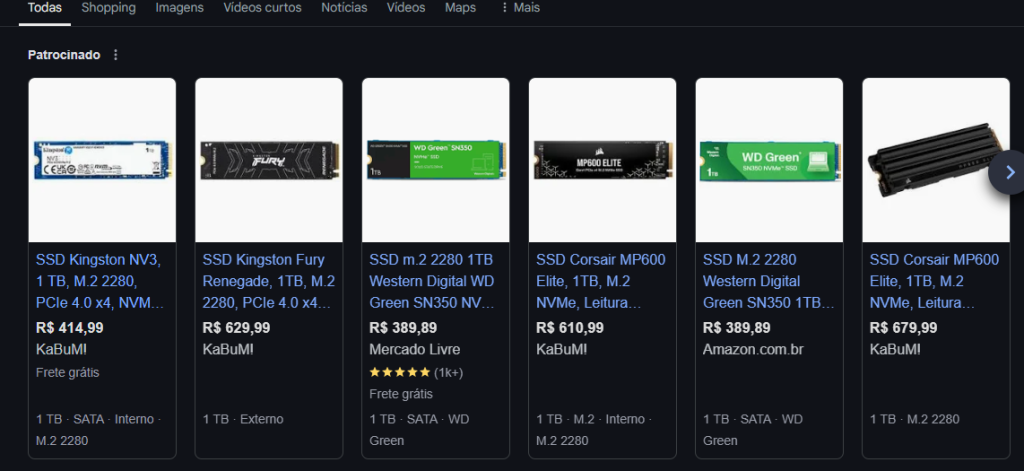Open the SSD Kingston Fury Renegade link
Image resolution: width=1024 pixels, height=471 pixels.
point(268,282)
